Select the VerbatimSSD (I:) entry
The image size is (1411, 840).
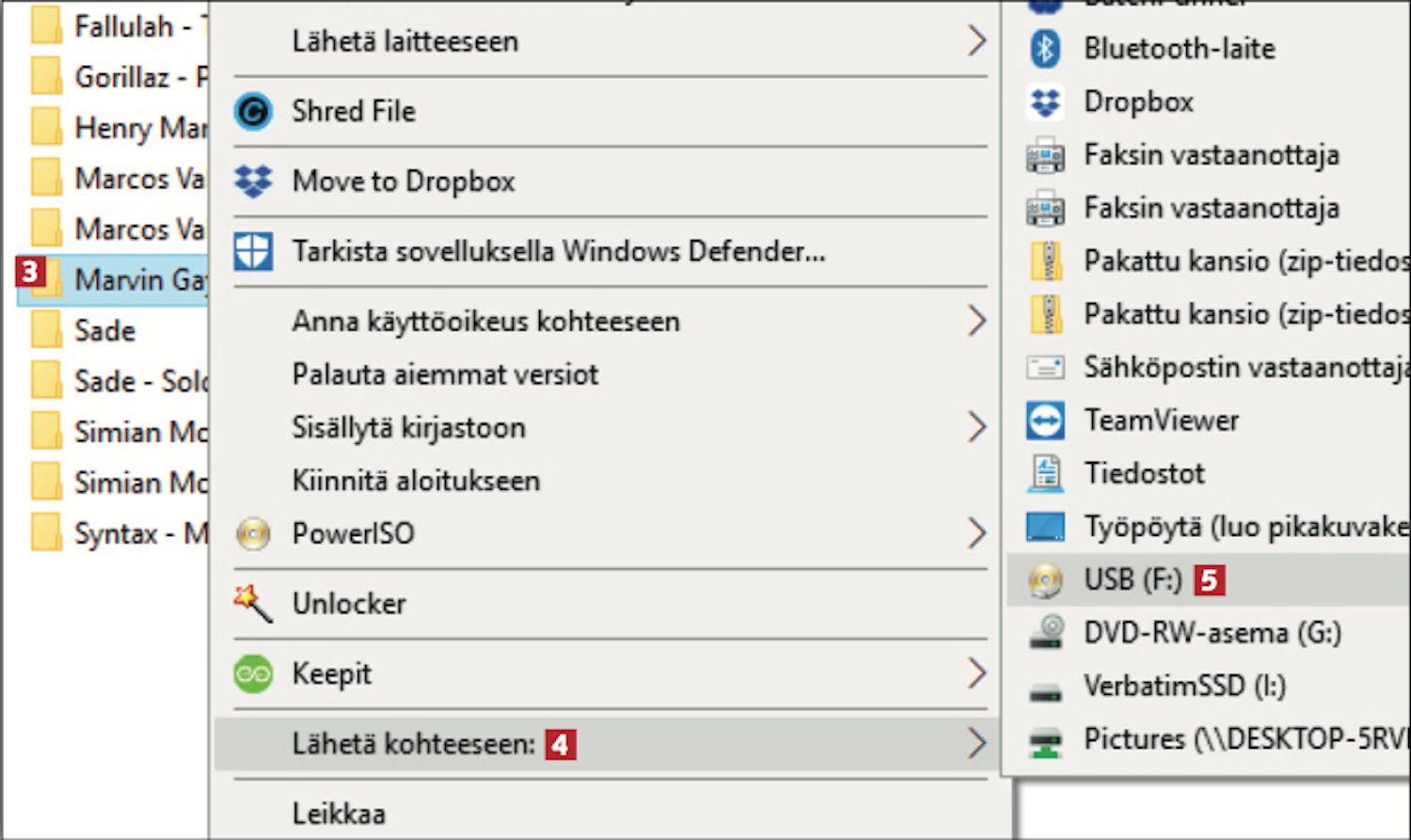point(1208,686)
